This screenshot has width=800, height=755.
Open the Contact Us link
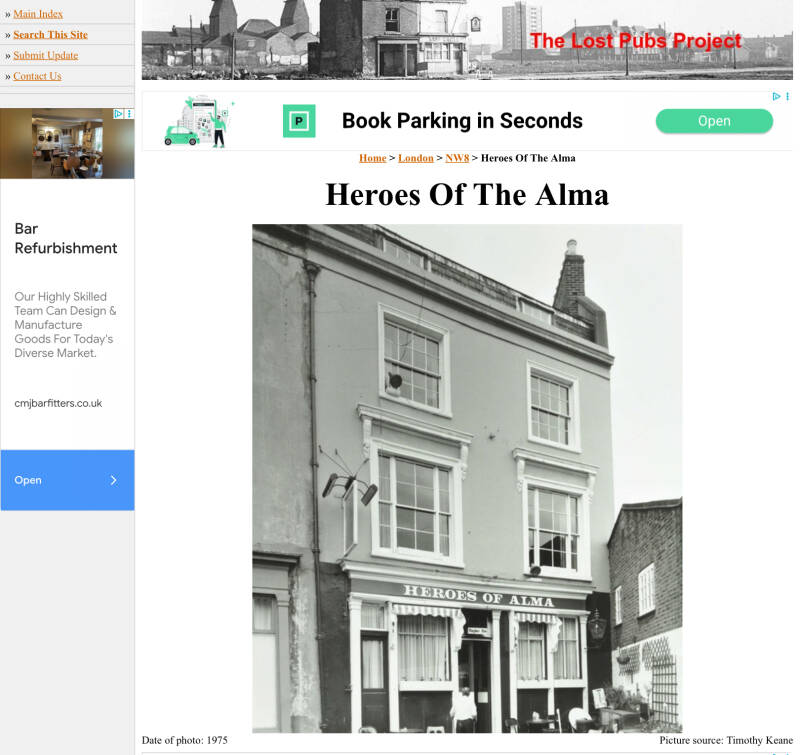click(x=37, y=76)
